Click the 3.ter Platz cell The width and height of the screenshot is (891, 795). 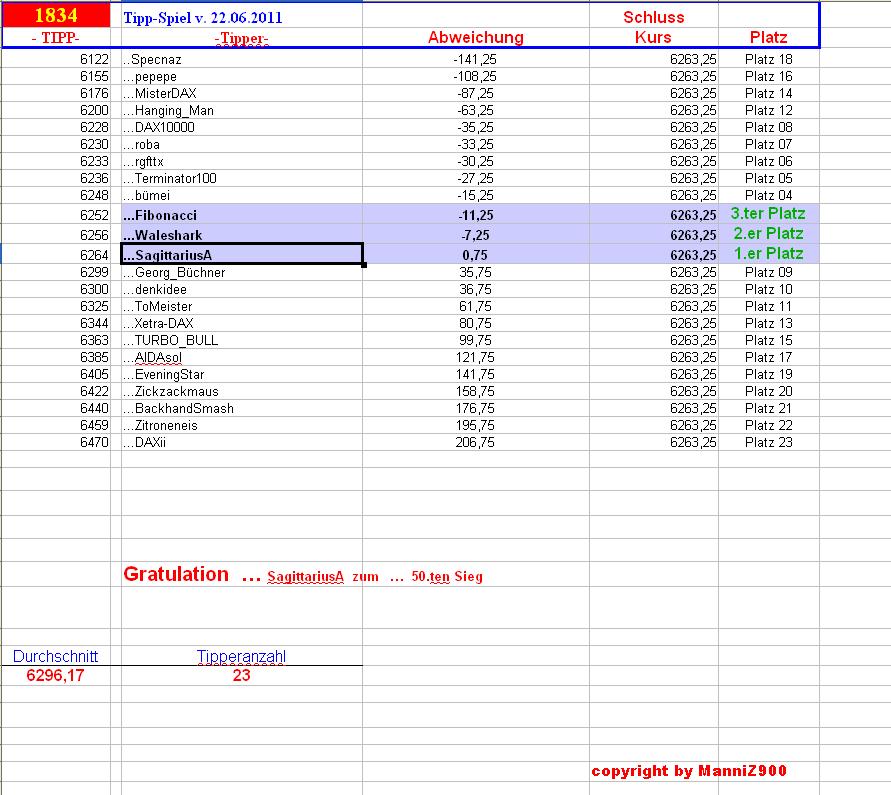pyautogui.click(x=768, y=214)
